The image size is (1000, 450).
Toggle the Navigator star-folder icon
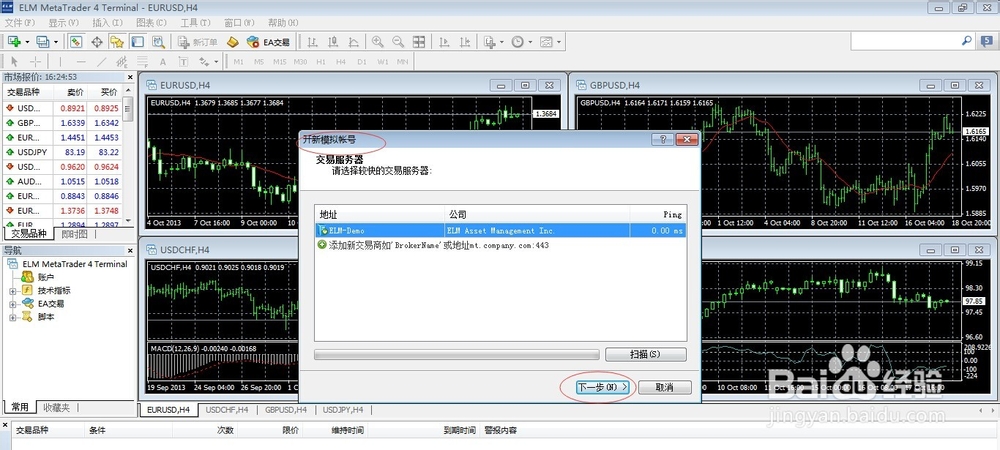coord(117,42)
